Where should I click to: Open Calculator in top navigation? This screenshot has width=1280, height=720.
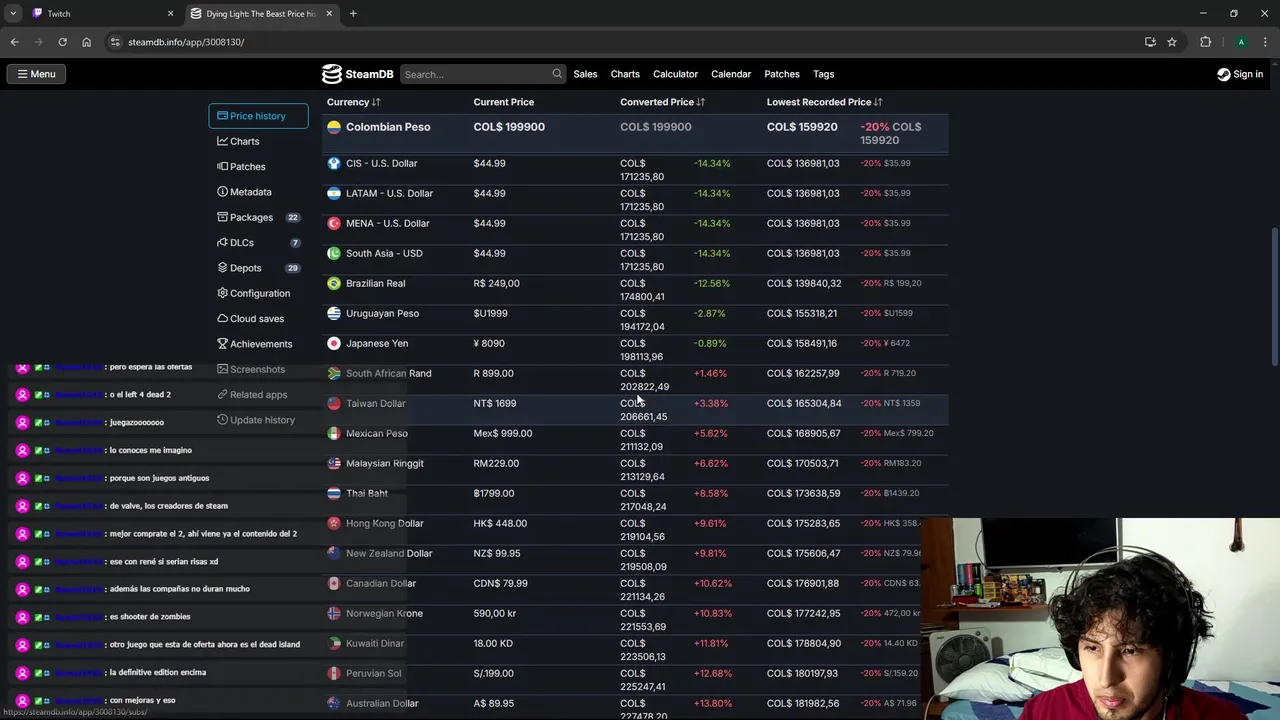click(x=675, y=74)
